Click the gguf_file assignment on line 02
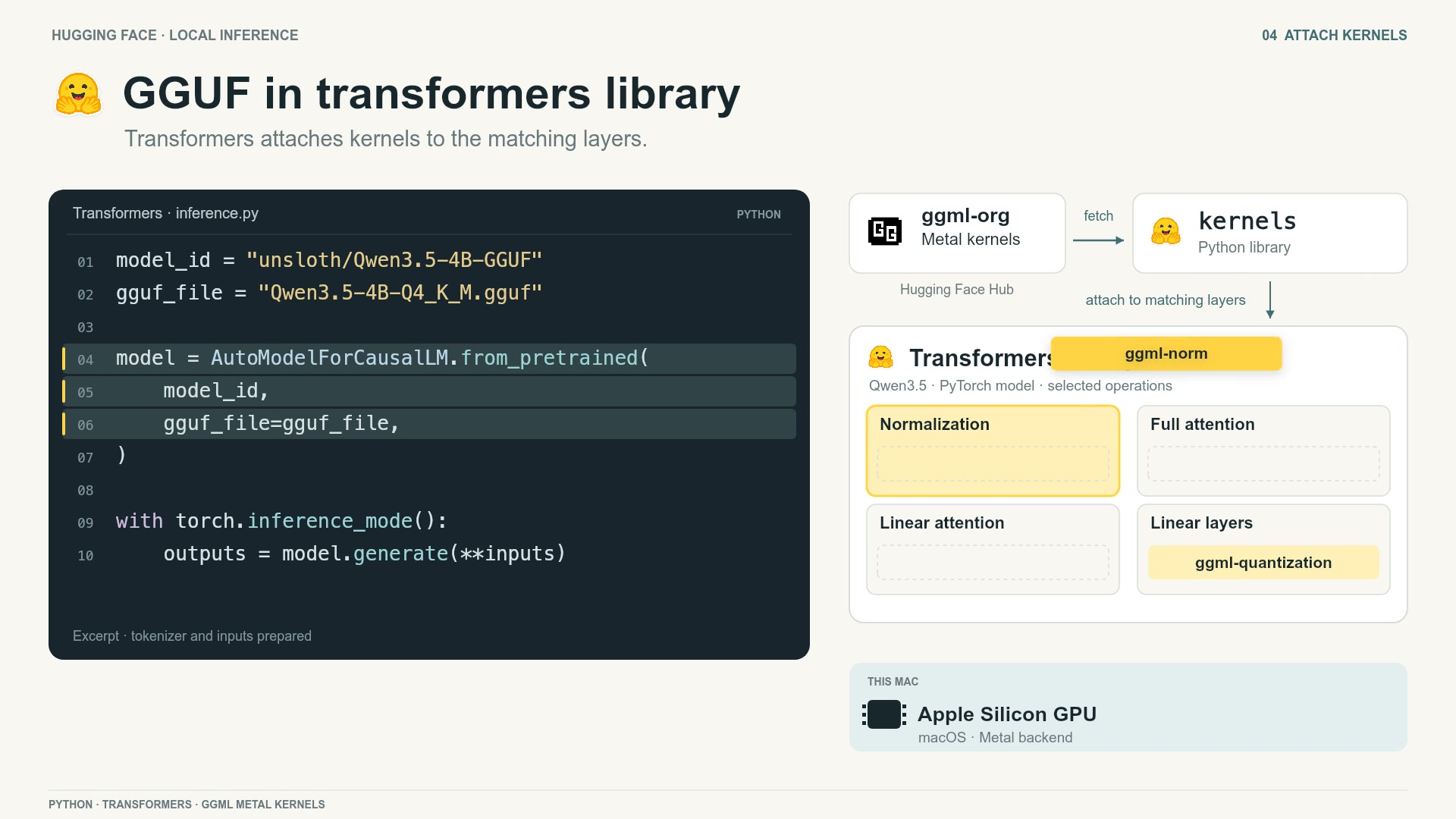Image resolution: width=1456 pixels, height=819 pixels. coord(329,293)
